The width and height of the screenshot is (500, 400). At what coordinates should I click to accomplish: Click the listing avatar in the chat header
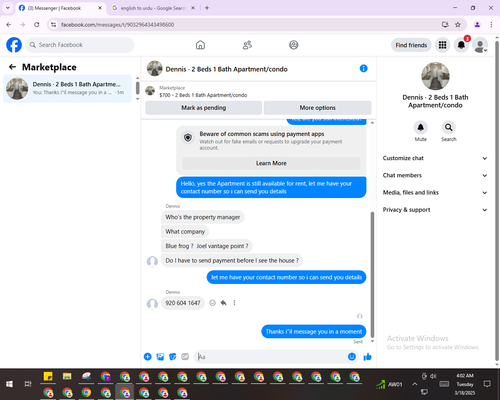tap(154, 68)
